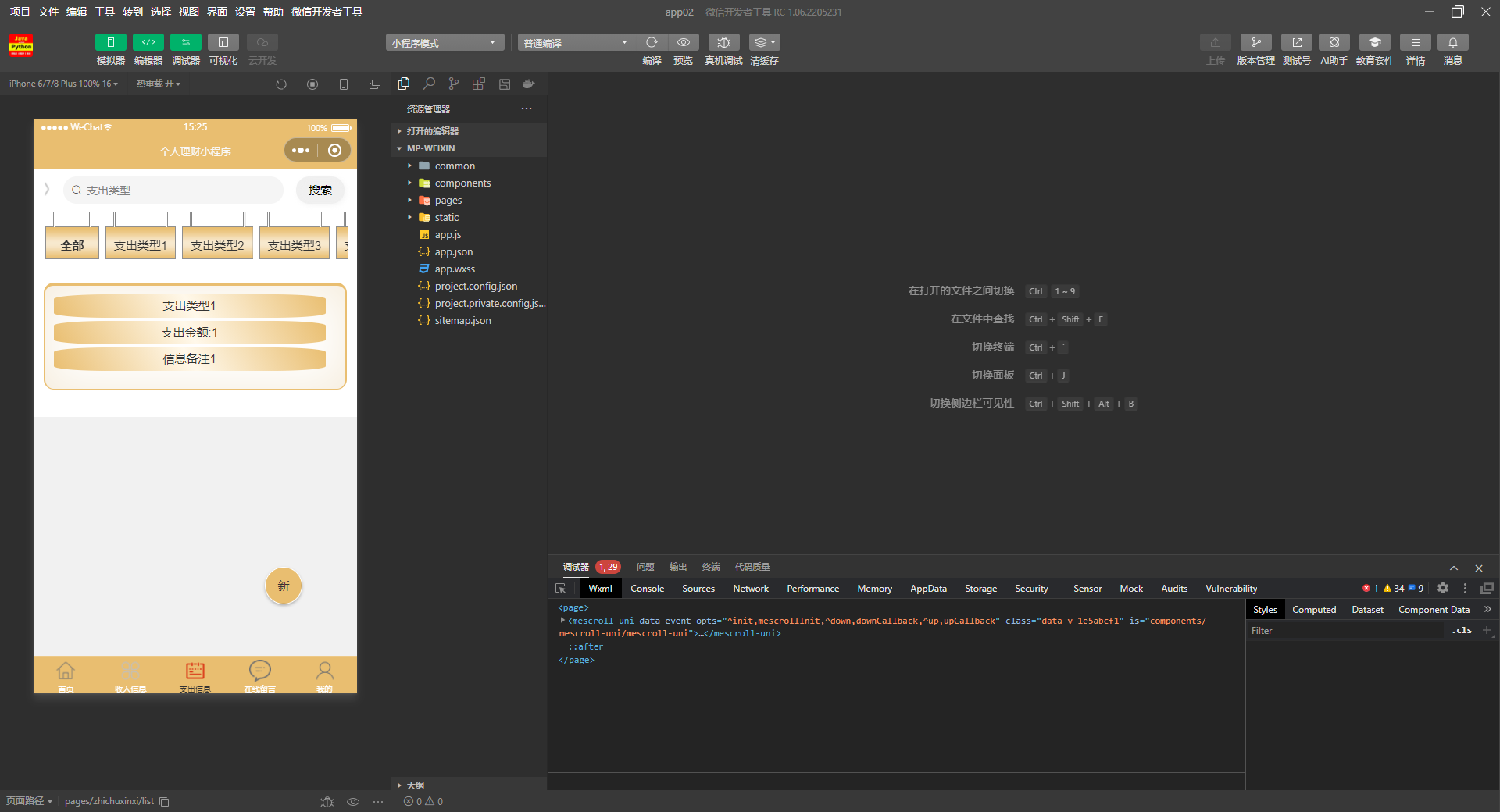Switch to the Network tab

pos(751,589)
